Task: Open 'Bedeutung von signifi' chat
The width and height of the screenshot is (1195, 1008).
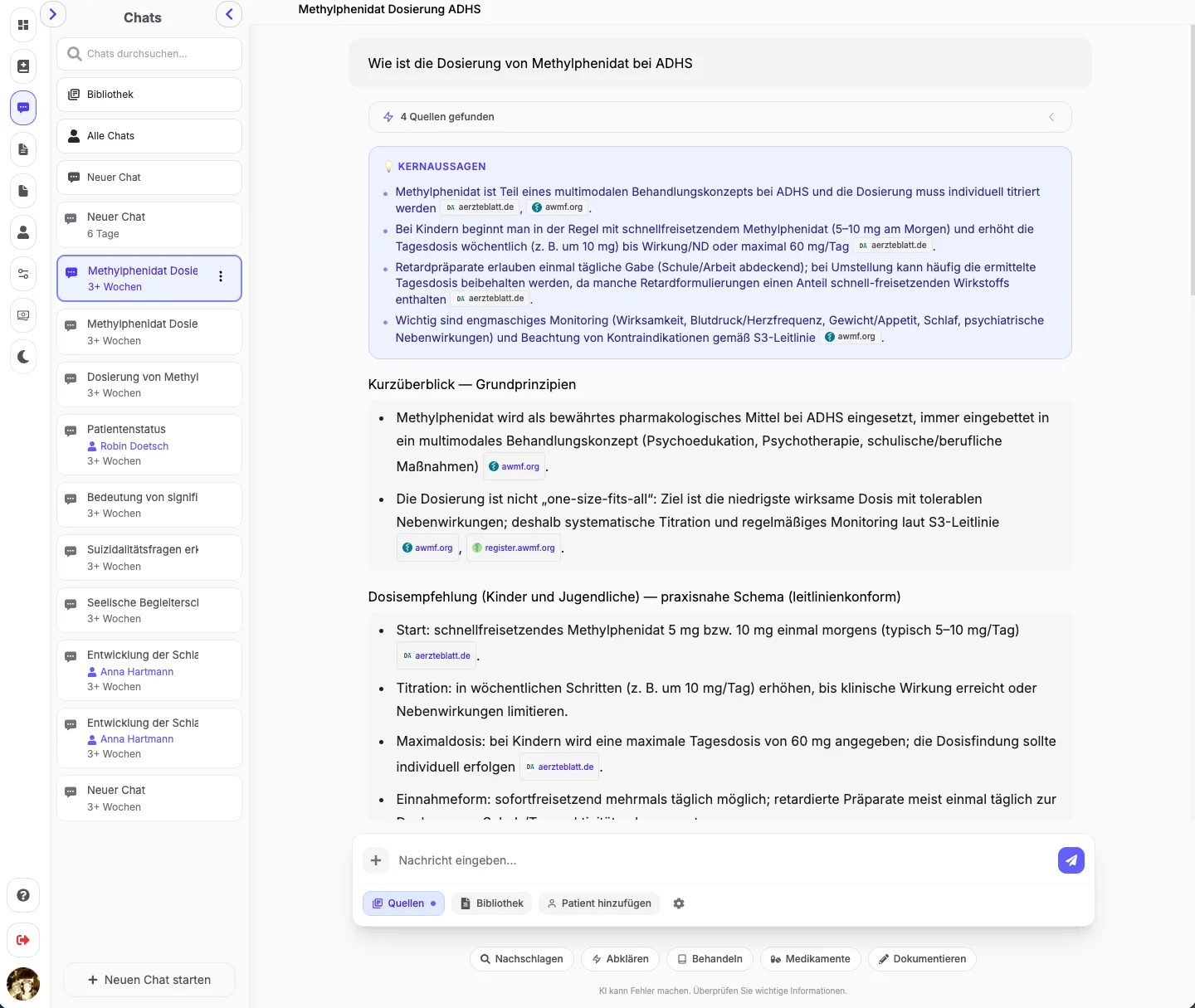Action: pos(149,504)
